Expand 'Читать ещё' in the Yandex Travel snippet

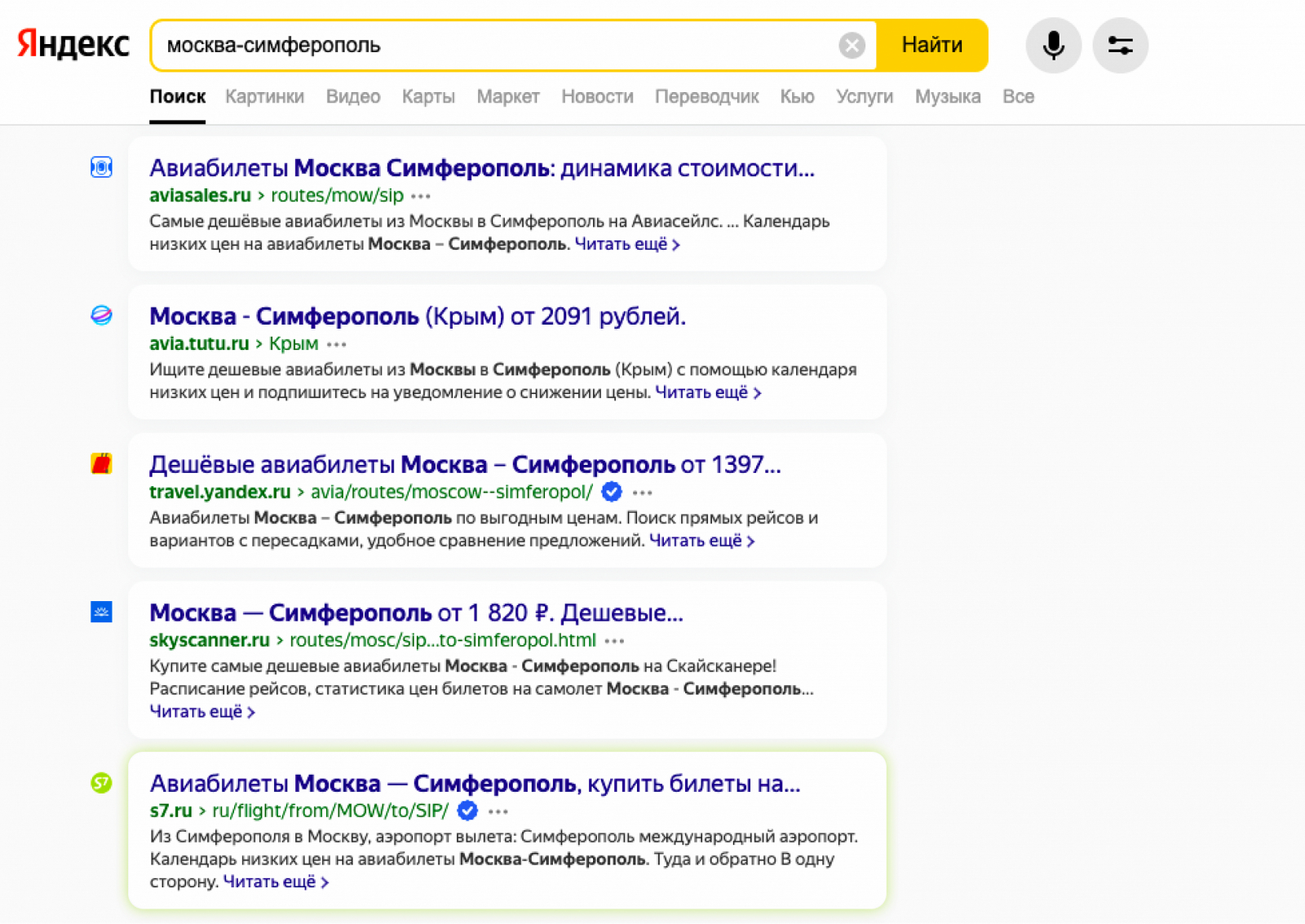pos(702,541)
